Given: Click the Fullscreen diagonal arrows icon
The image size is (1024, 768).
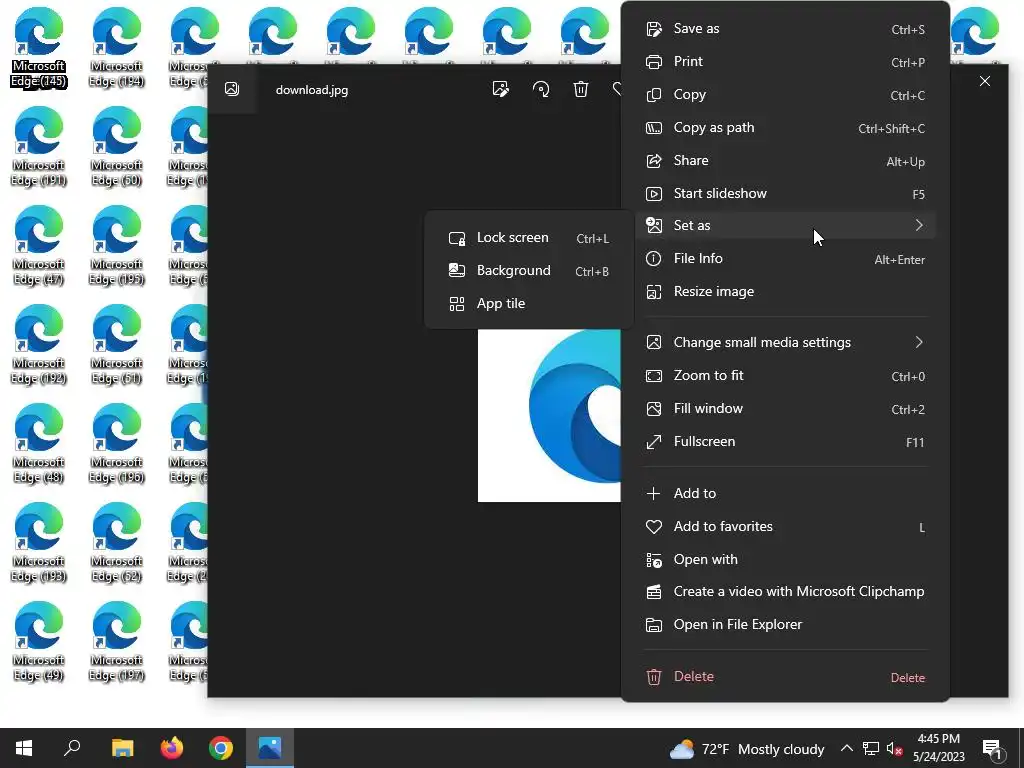Looking at the screenshot, I should point(654,442).
